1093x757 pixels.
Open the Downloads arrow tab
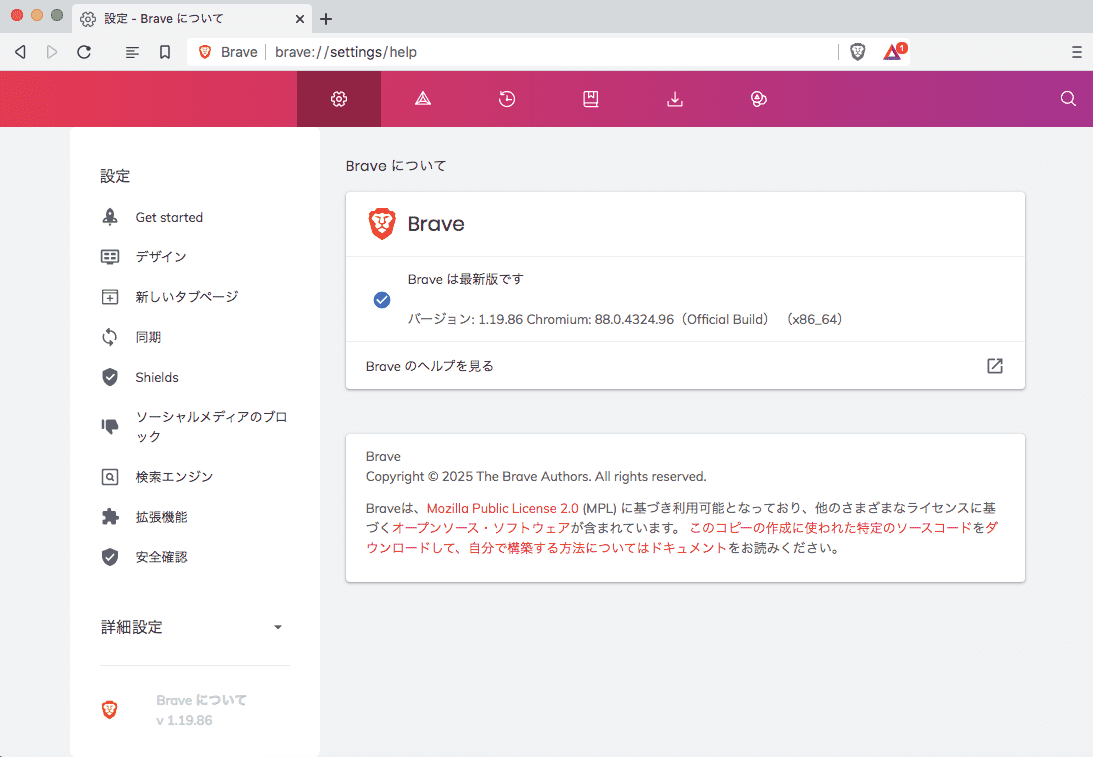pos(675,99)
